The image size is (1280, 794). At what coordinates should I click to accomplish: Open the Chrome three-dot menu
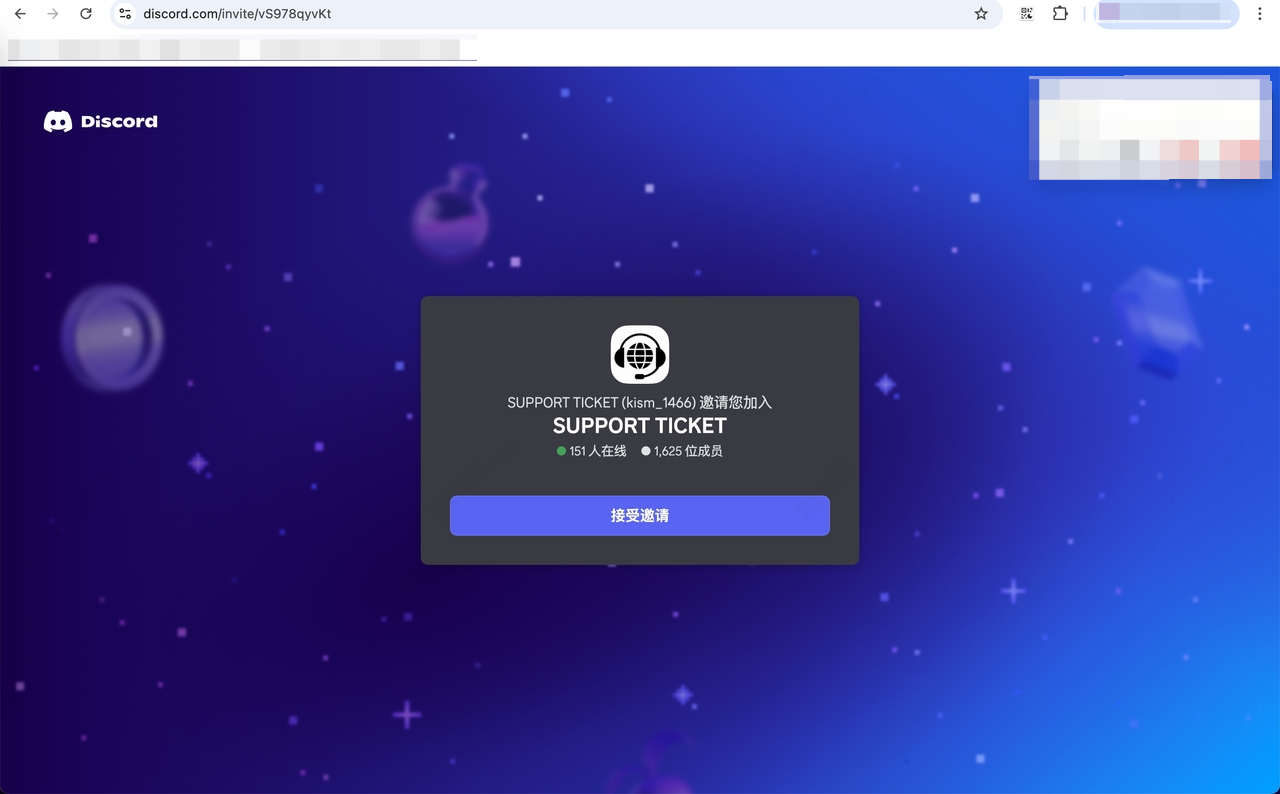pos(1260,14)
